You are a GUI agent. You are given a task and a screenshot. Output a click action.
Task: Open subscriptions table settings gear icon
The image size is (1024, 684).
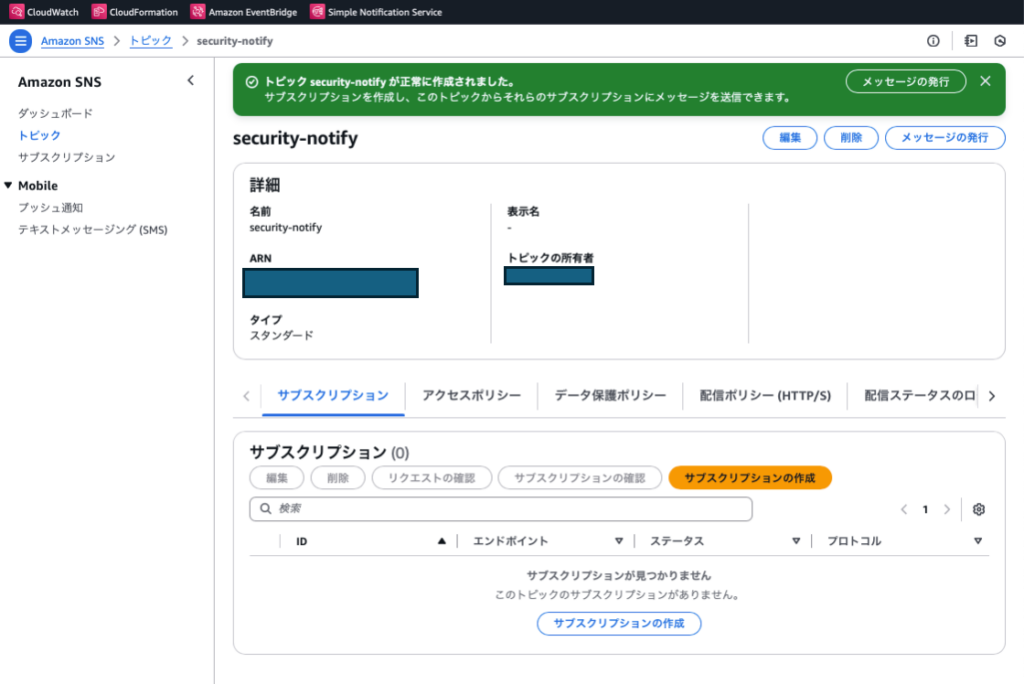(979, 509)
